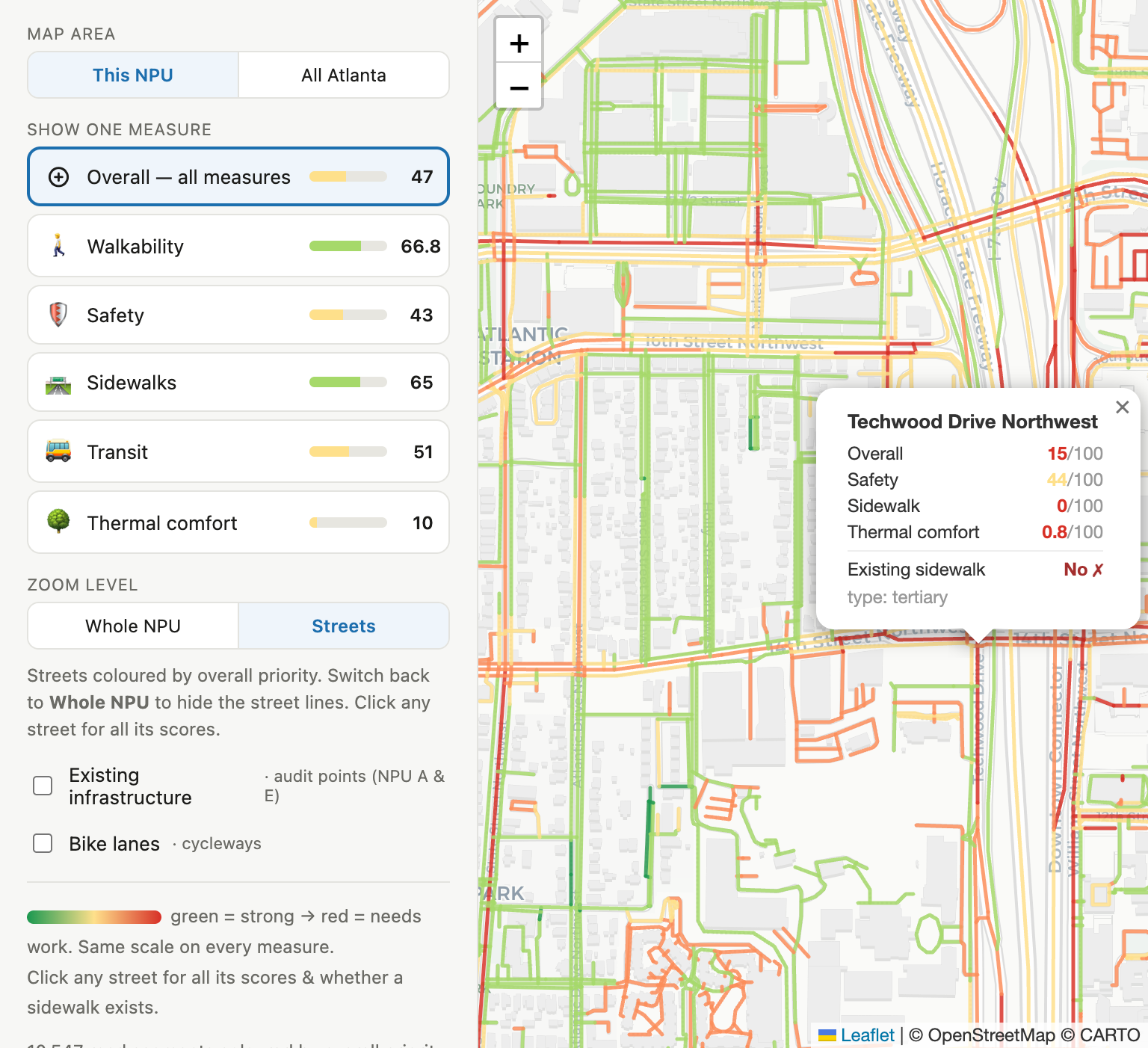Switch map area to All Atlanta
This screenshot has width=1148, height=1048.
[344, 75]
